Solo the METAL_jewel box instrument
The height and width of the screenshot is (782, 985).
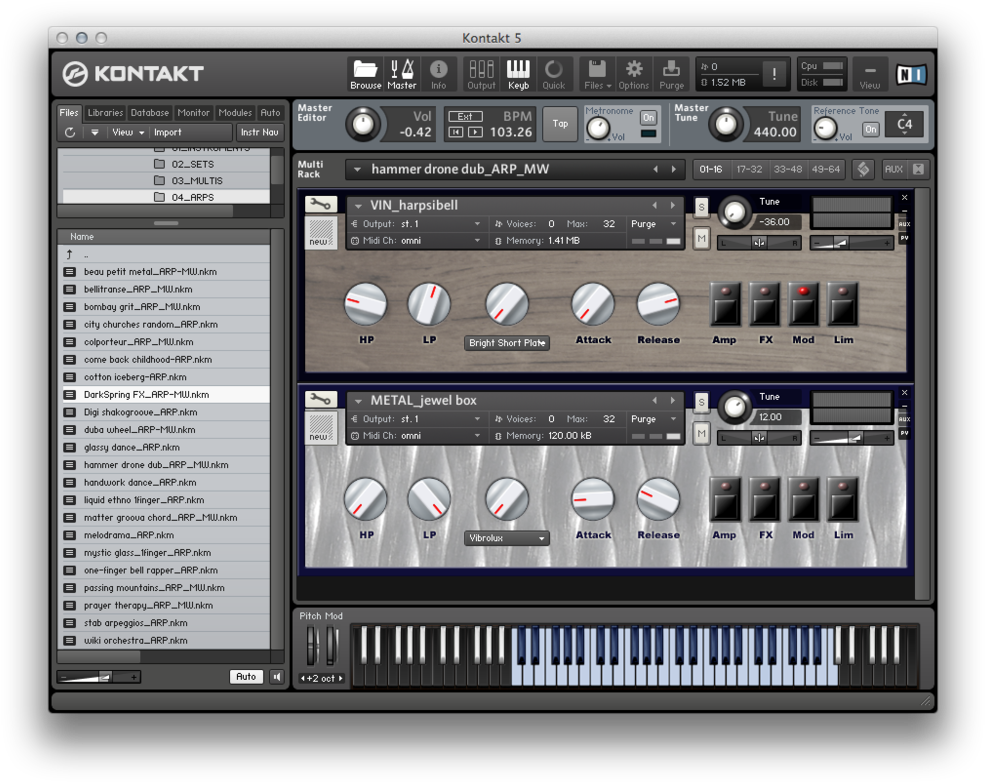[702, 402]
